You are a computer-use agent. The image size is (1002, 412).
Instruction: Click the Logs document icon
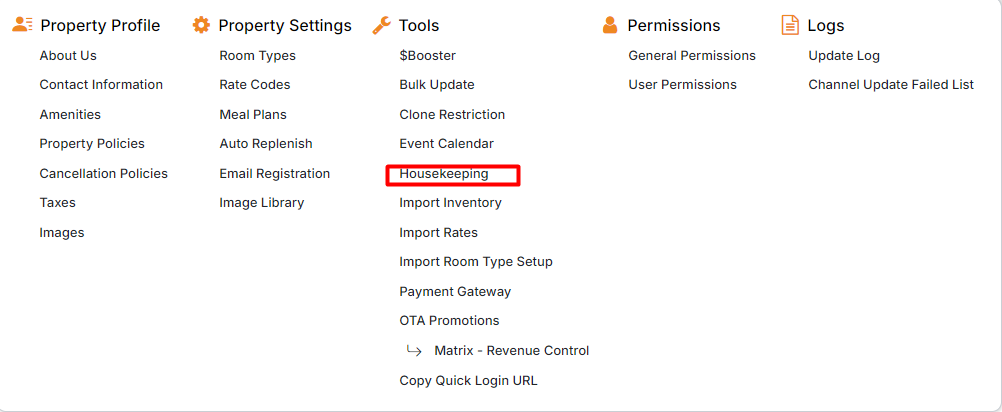tap(790, 25)
